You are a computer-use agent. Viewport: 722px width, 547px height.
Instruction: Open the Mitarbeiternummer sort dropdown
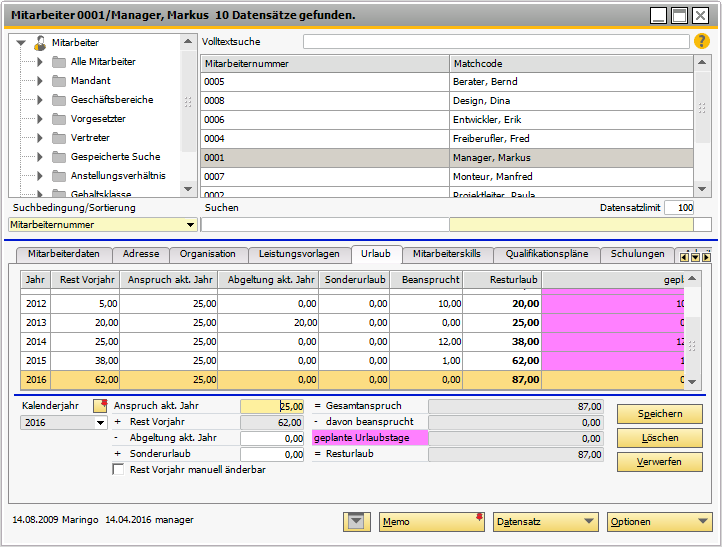coord(190,225)
